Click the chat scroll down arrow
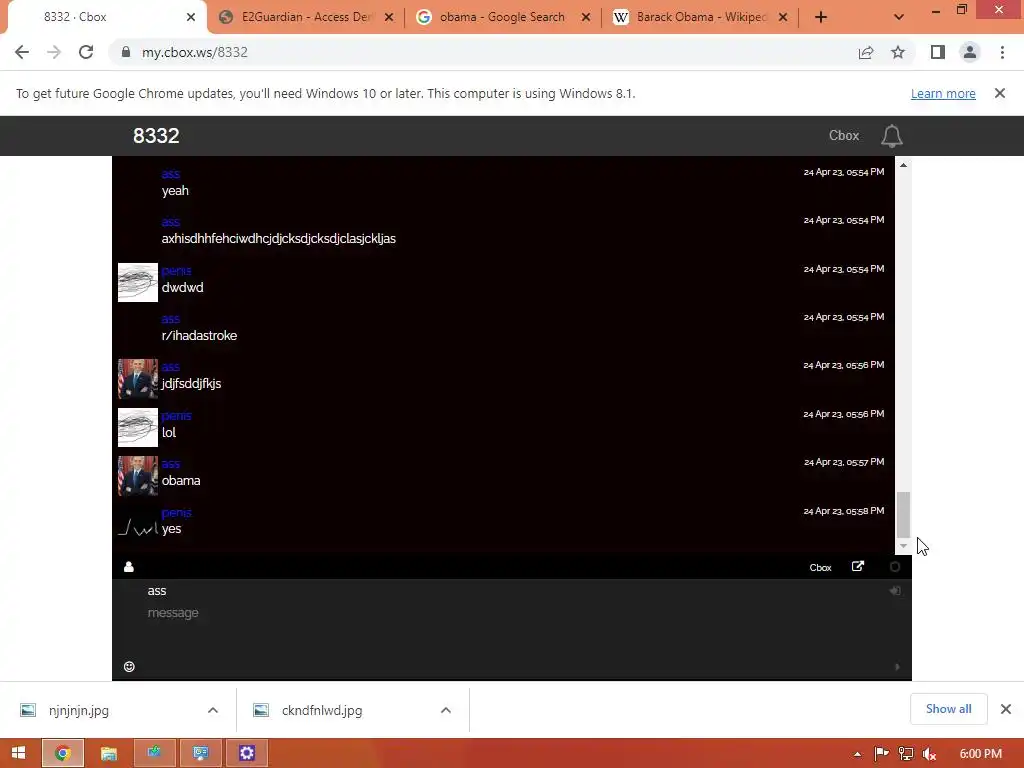 [903, 545]
